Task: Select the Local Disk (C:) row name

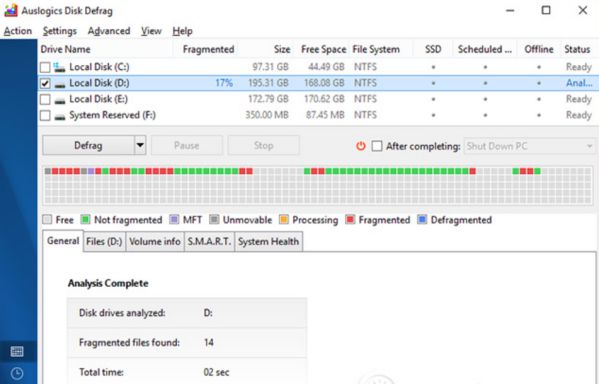Action: click(x=99, y=67)
